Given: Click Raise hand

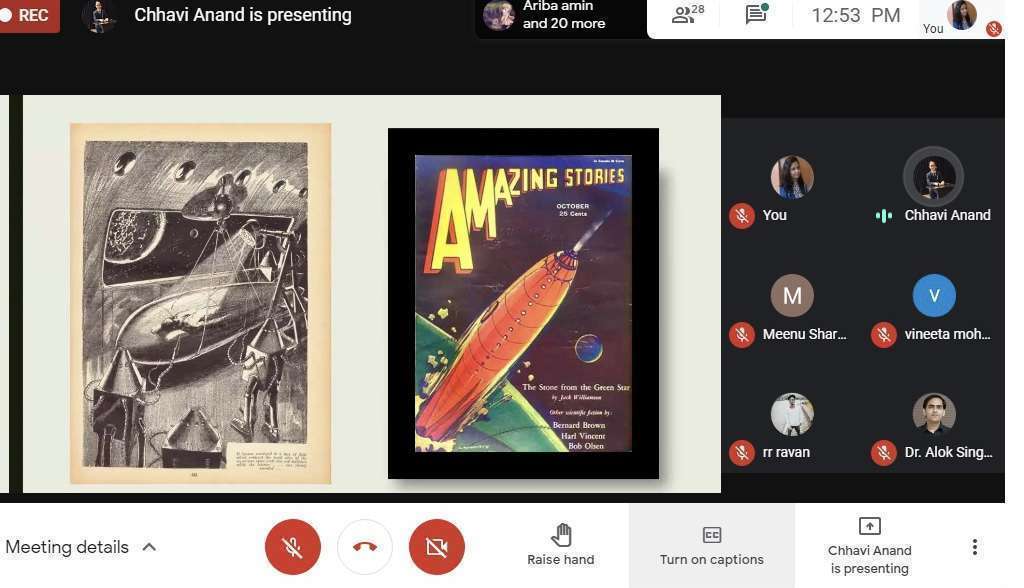Looking at the screenshot, I should click(x=560, y=545).
